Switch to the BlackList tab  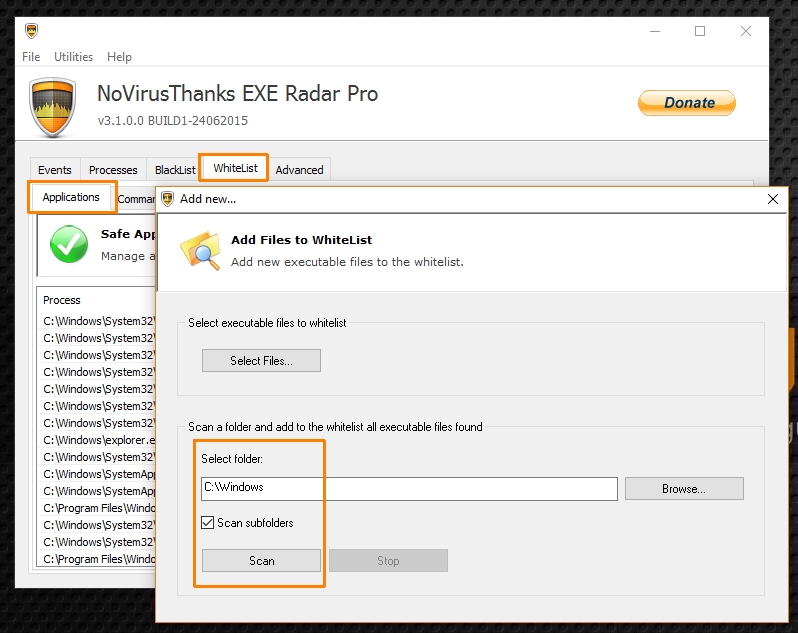coord(175,170)
